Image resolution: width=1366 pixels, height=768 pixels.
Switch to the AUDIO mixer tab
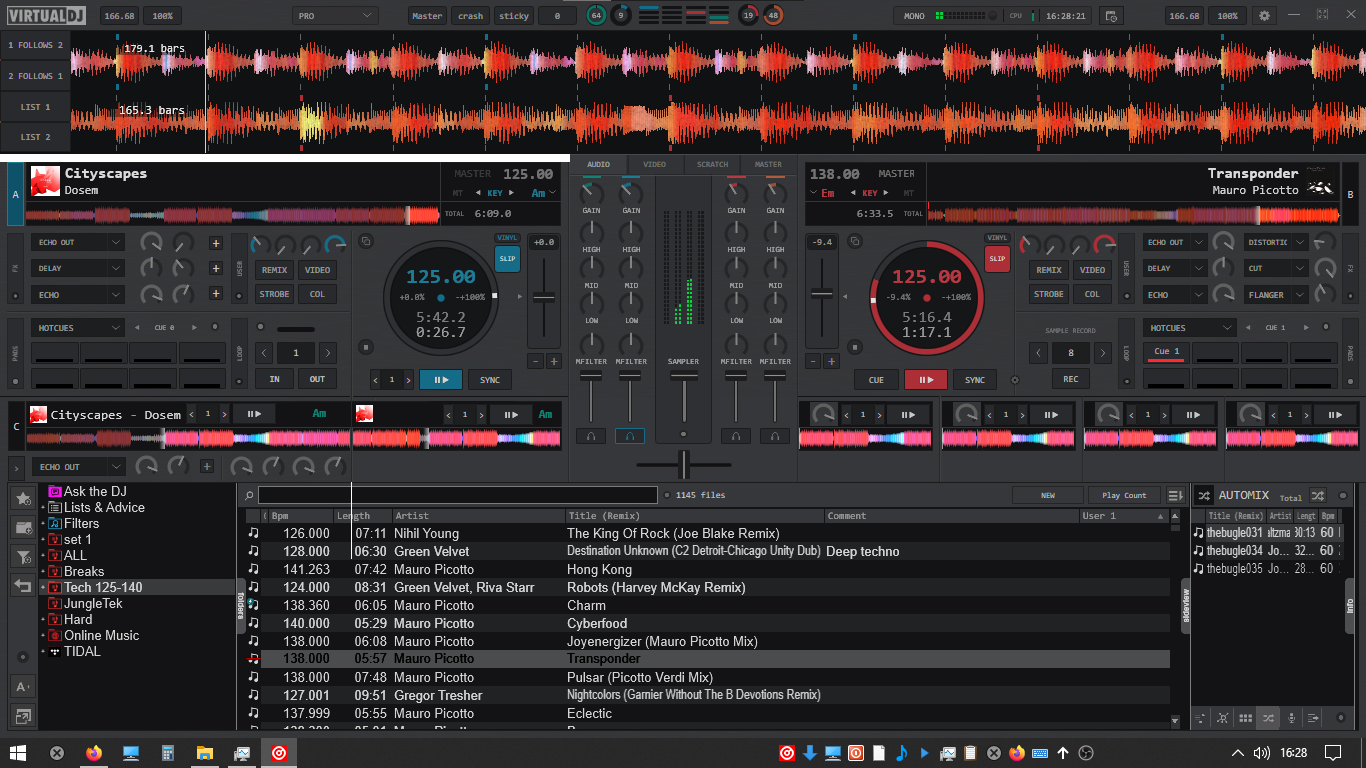(598, 165)
